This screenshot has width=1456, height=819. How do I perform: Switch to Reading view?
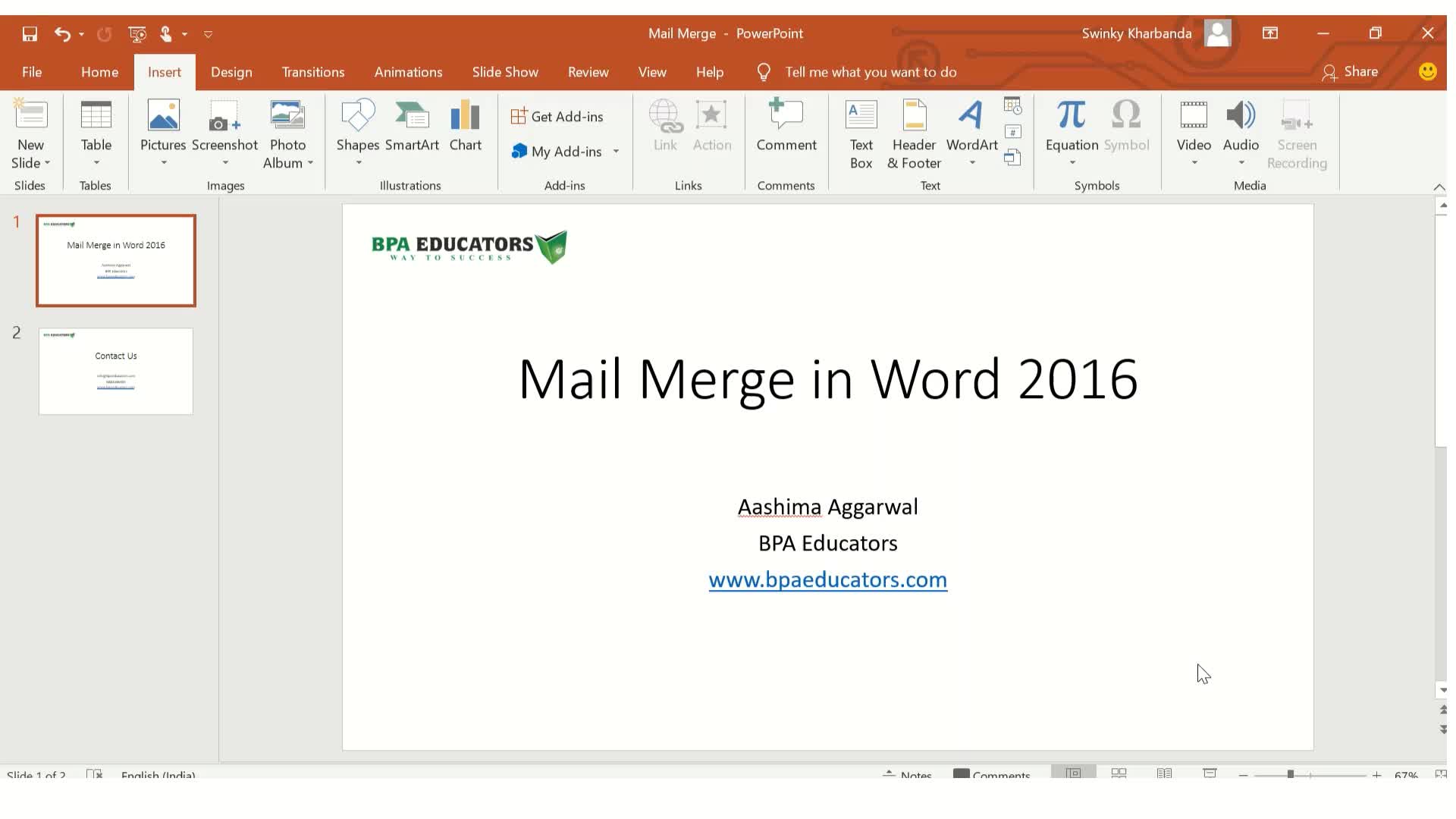tap(1164, 773)
